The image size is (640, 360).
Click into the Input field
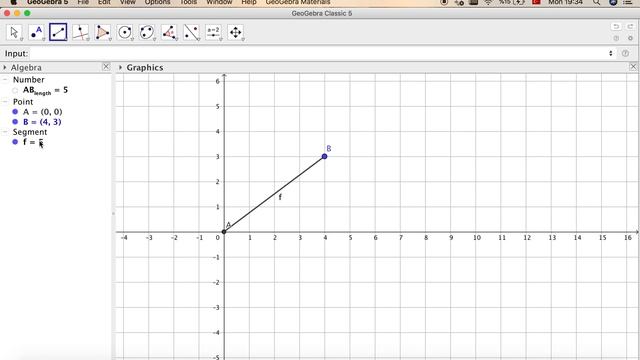coord(319,53)
